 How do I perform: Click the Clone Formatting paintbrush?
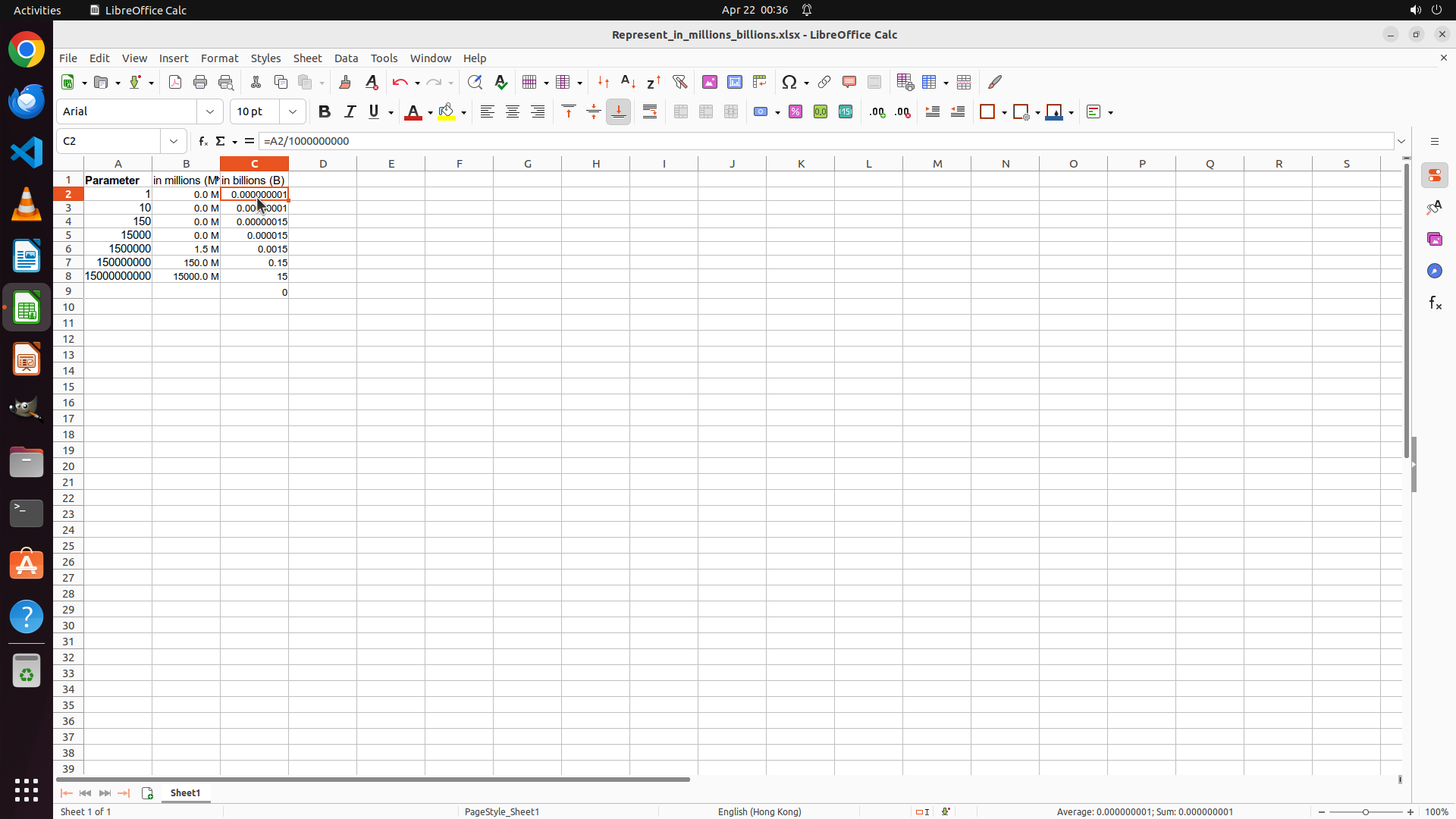(345, 82)
